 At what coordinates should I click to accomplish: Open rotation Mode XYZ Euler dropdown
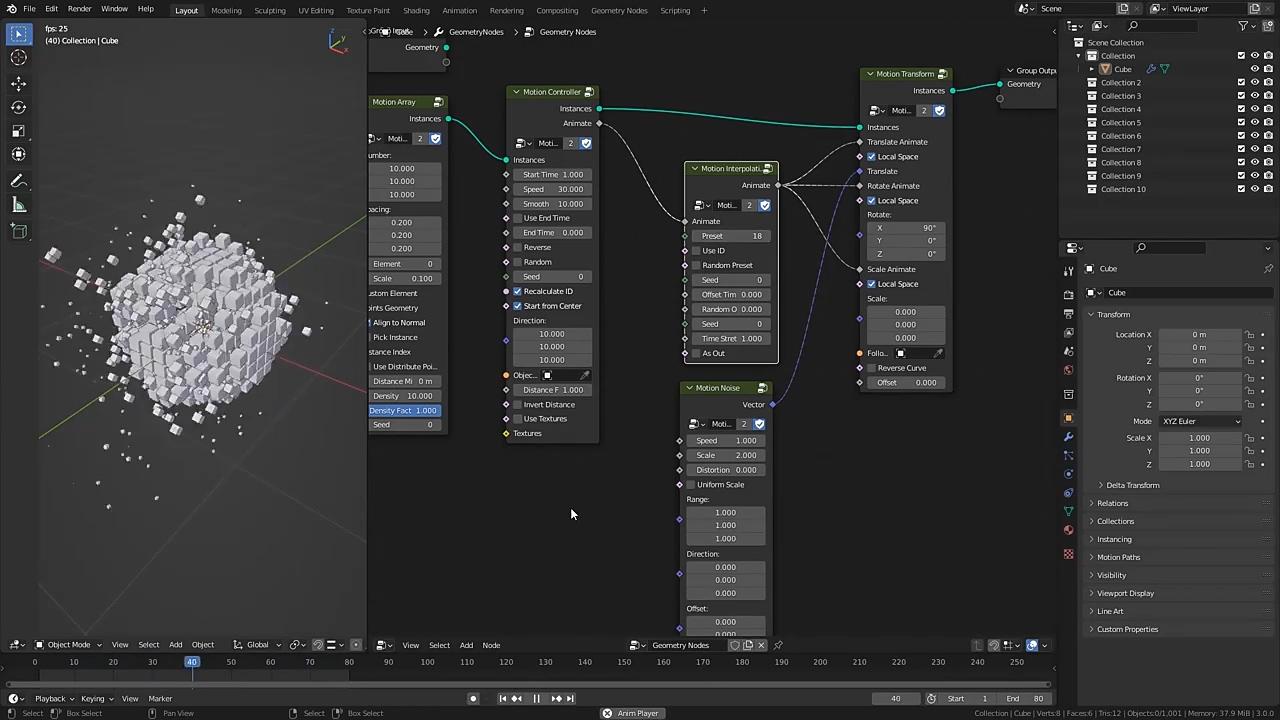pos(1200,421)
